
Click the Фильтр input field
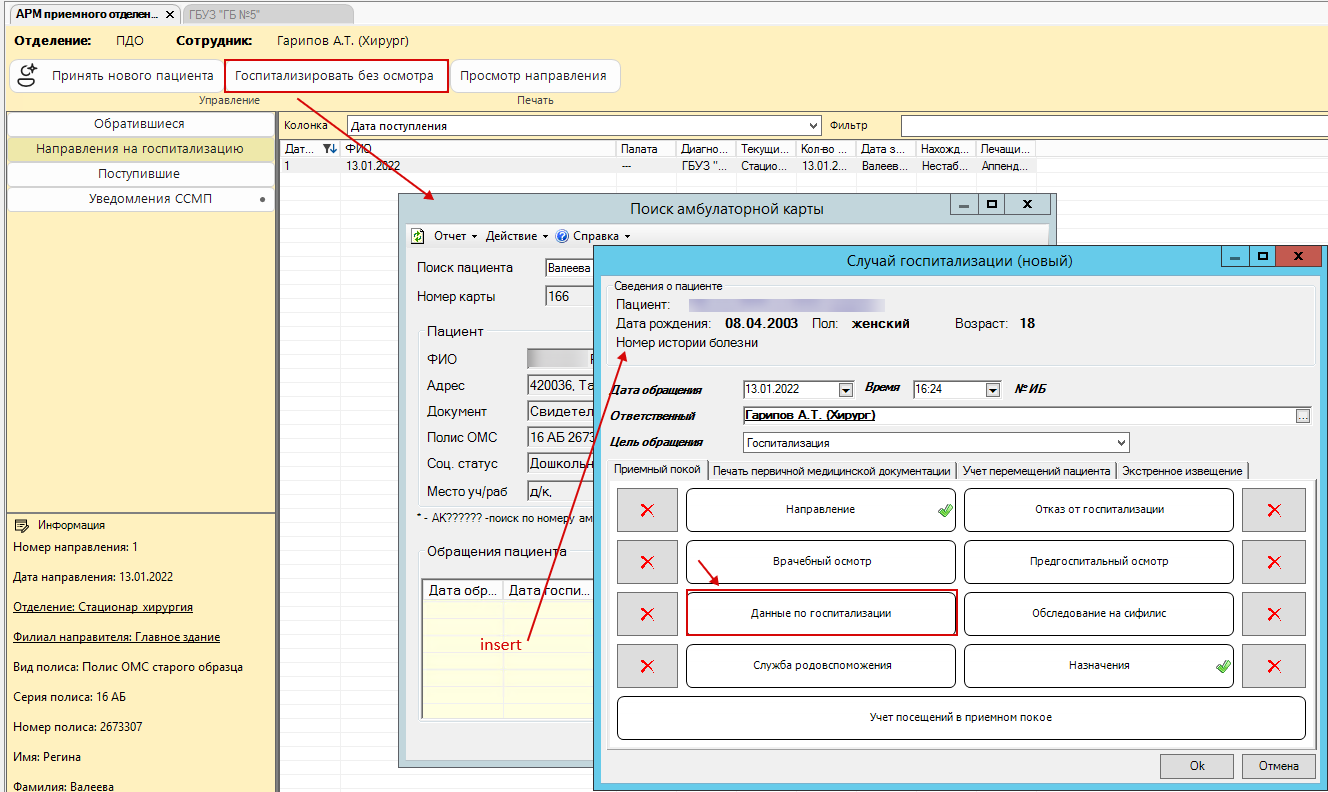point(1112,126)
